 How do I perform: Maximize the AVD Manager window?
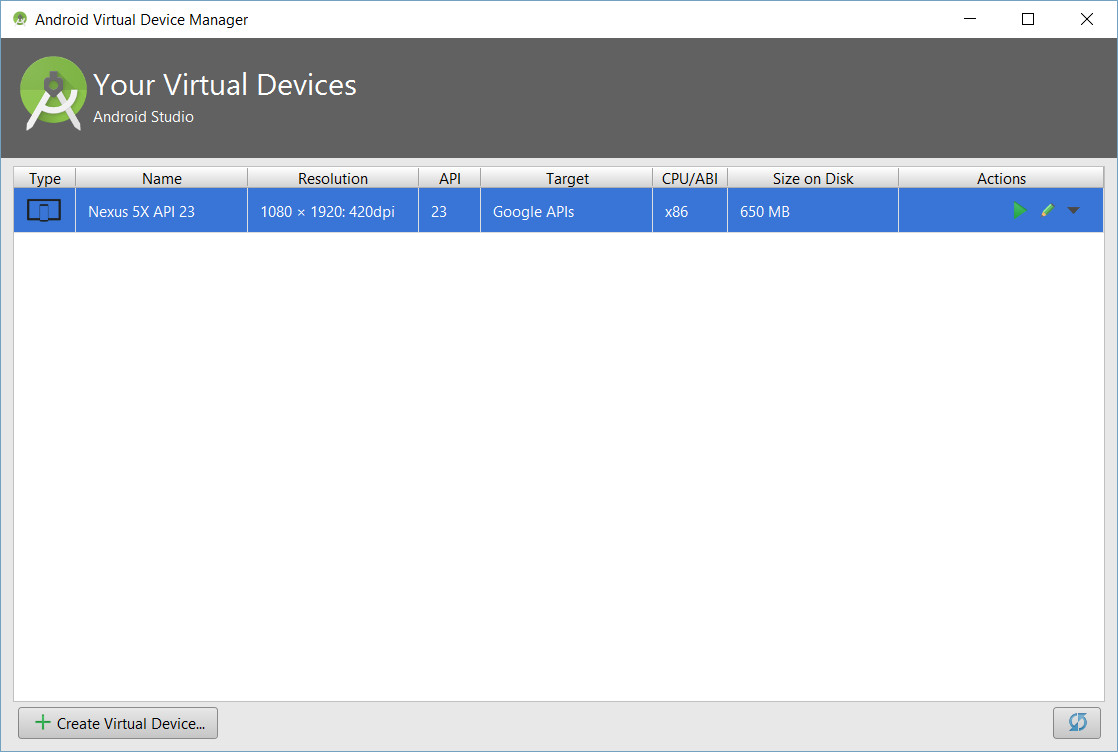pos(1027,19)
